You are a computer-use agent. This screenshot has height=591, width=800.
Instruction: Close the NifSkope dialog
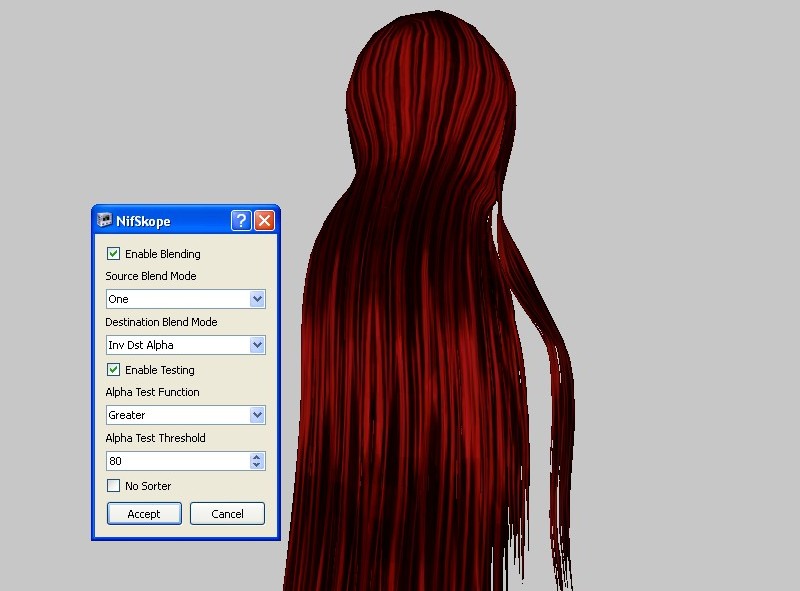tap(264, 220)
